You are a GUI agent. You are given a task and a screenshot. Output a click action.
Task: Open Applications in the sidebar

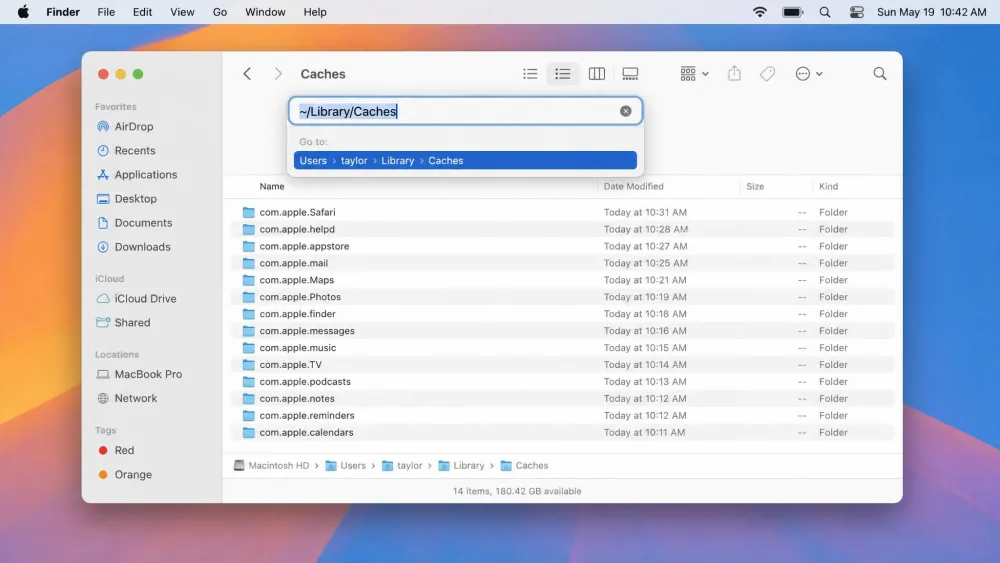[145, 175]
